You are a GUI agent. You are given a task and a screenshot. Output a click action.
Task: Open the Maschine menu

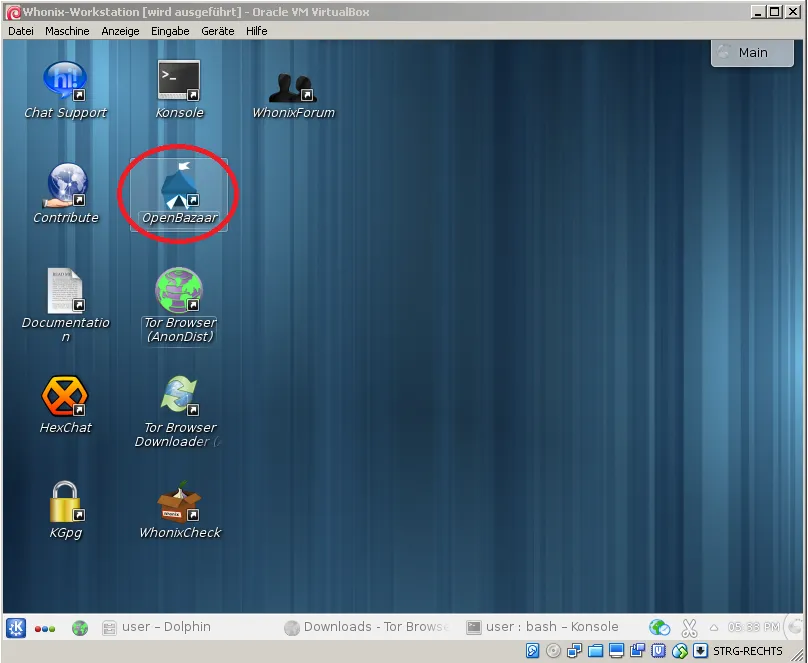pyautogui.click(x=67, y=31)
